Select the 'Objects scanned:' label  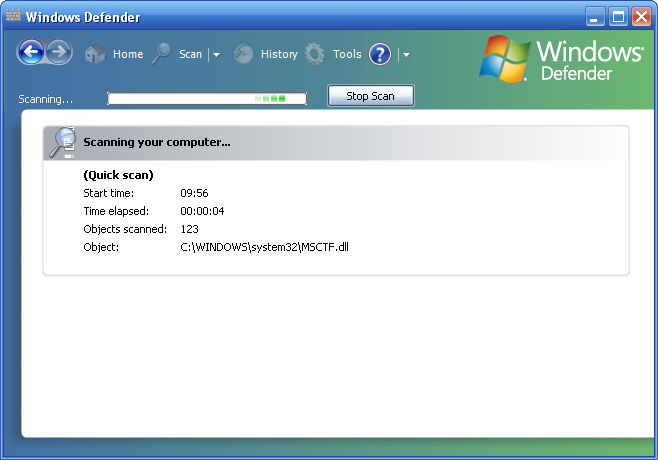(125, 229)
